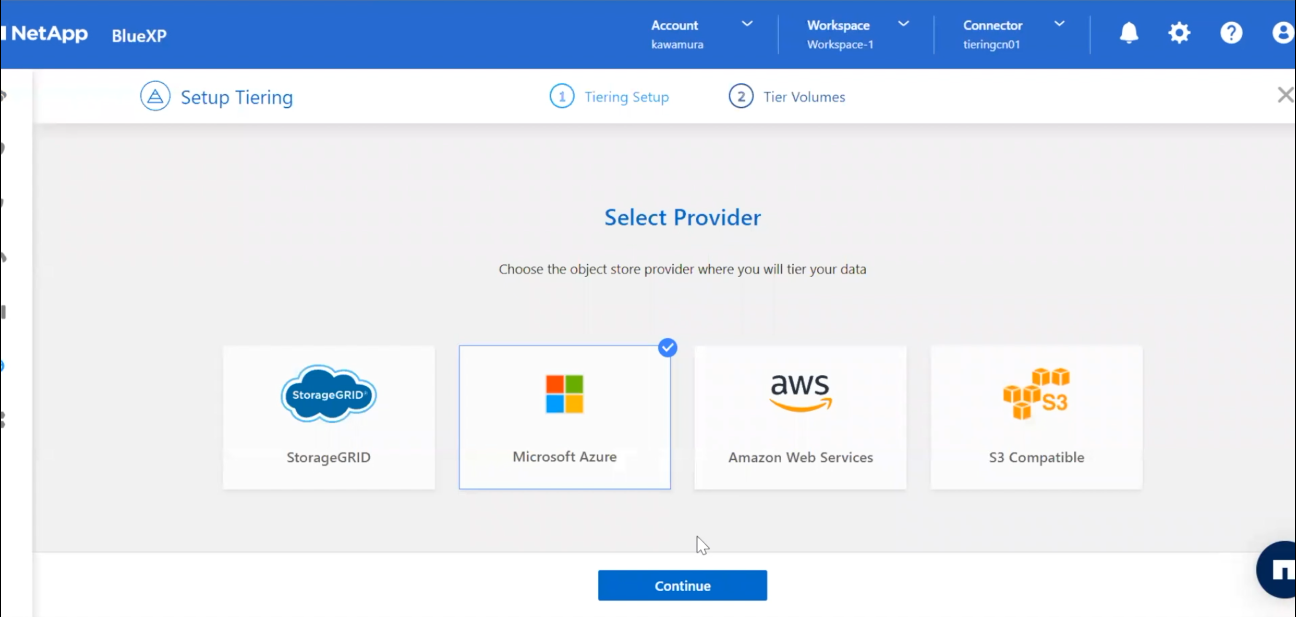
Task: Open the settings gear menu
Action: coord(1180,33)
